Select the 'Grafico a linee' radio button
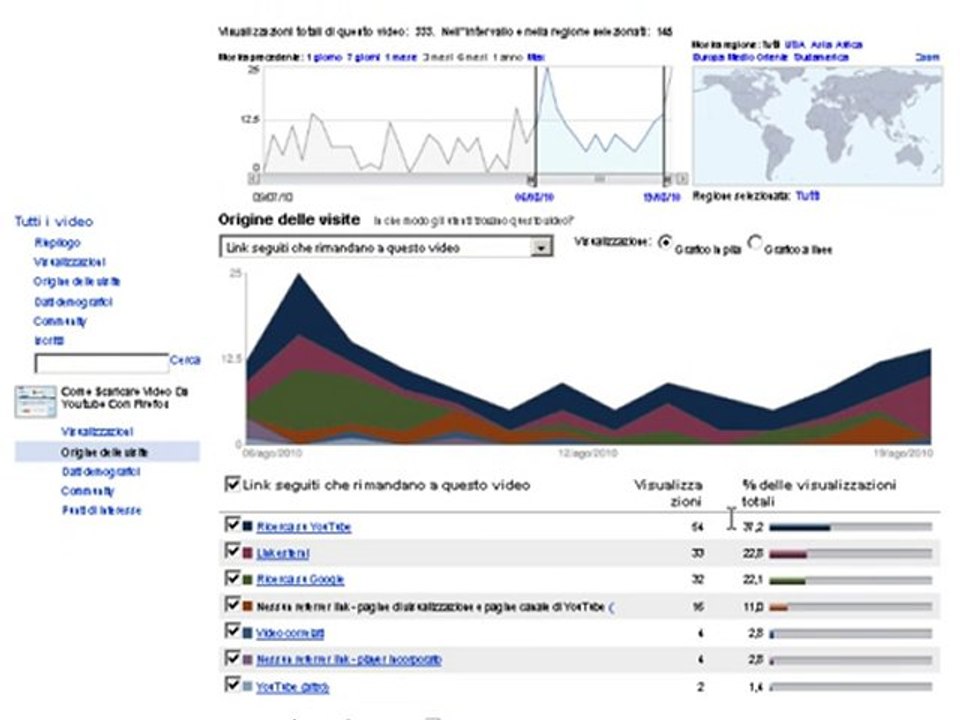 point(756,242)
